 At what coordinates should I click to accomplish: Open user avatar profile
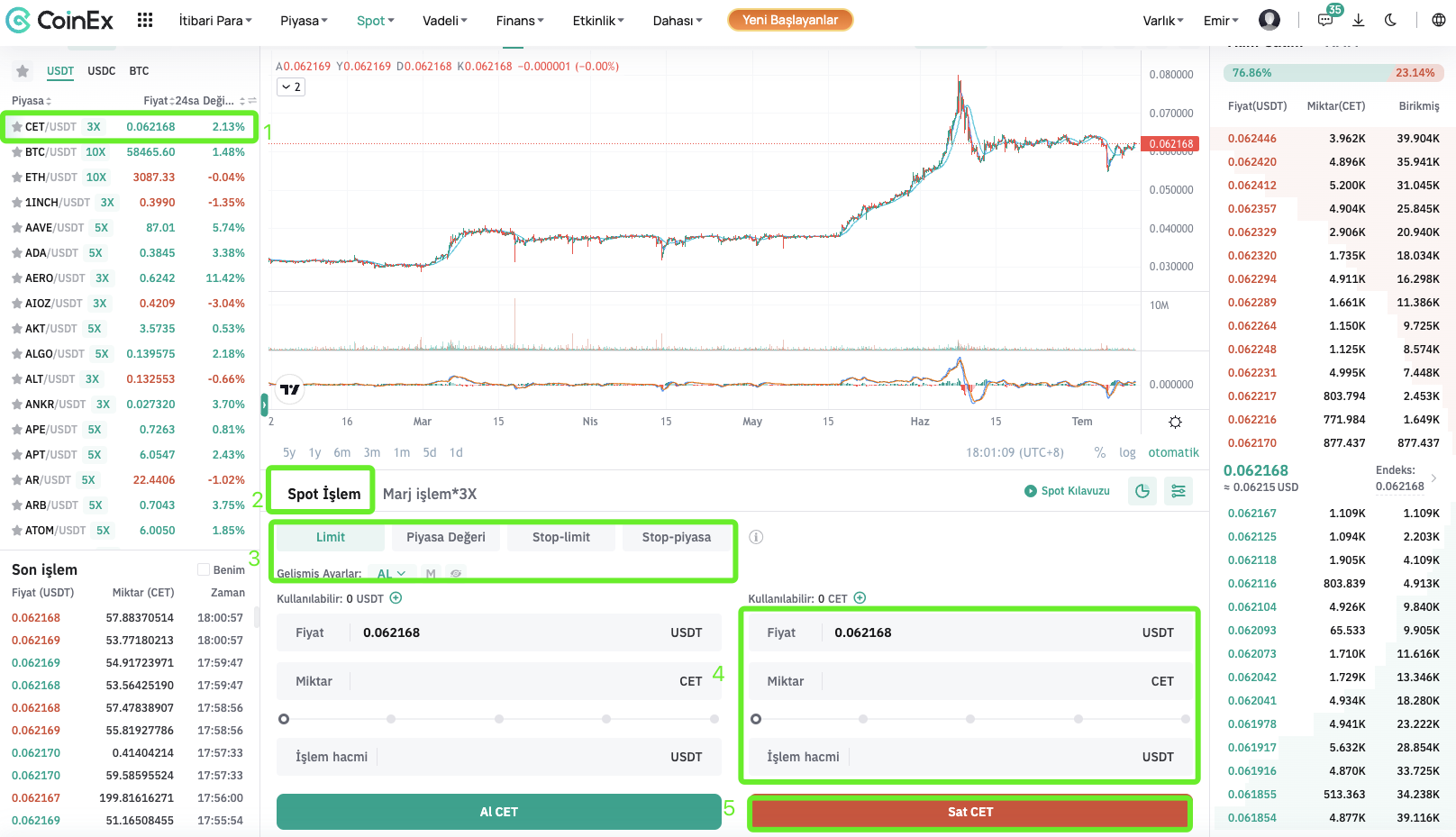tap(1269, 20)
